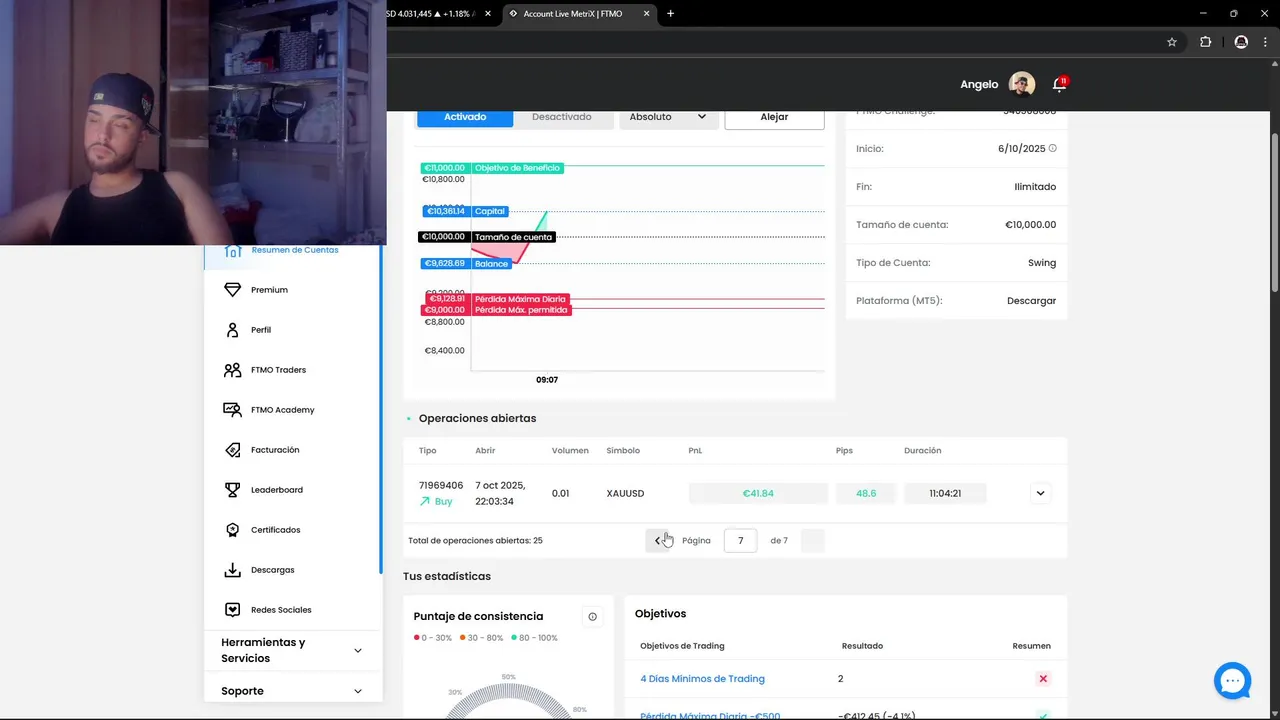Click Balance chart label

coord(491,264)
